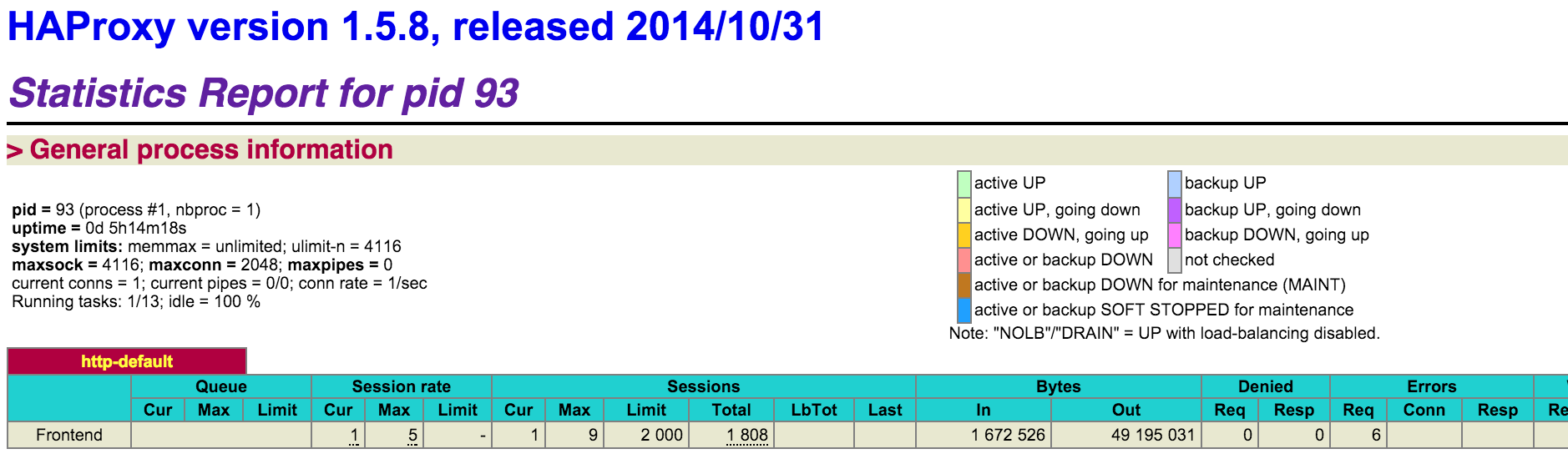Image resolution: width=1568 pixels, height=464 pixels.
Task: Click the maxsock = 4116 maxconn line
Action: 202,265
